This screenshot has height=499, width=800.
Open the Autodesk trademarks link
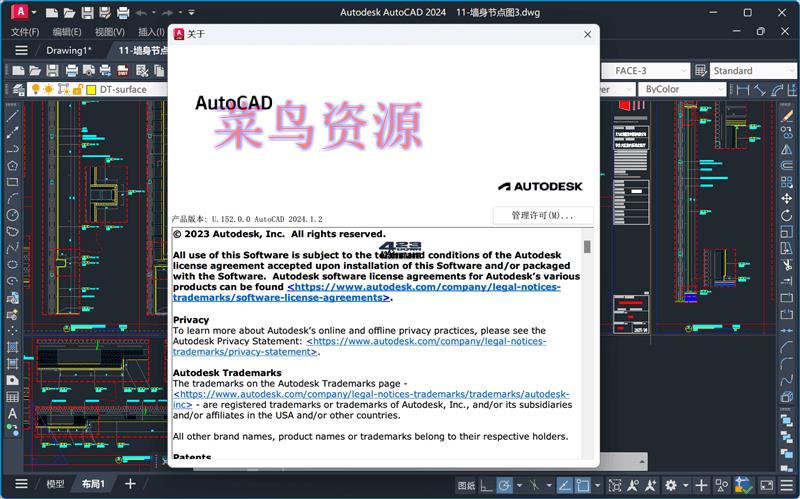(371, 399)
